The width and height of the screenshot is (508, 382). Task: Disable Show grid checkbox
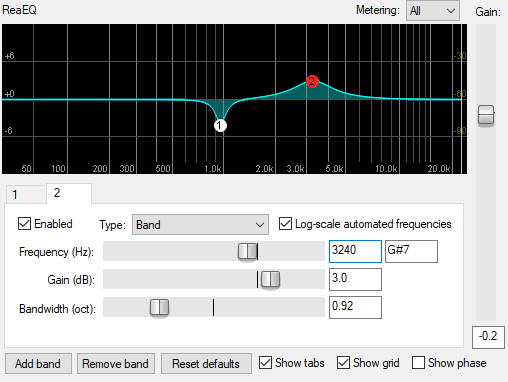pos(343,363)
